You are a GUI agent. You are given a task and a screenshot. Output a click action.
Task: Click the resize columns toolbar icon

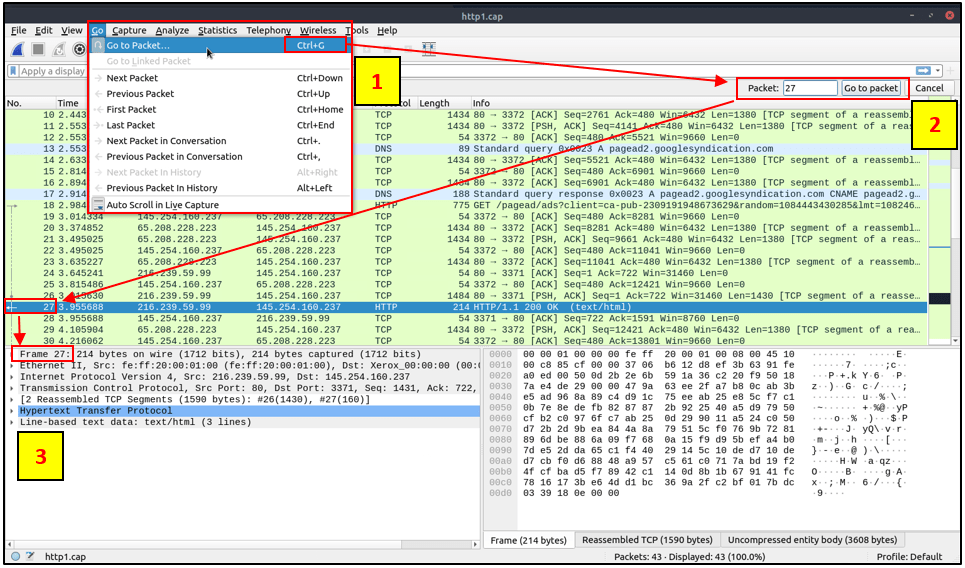[429, 49]
